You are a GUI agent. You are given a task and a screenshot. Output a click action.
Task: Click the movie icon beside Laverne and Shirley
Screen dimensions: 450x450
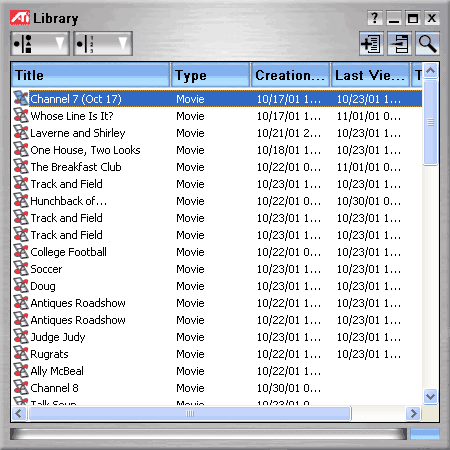(21, 133)
